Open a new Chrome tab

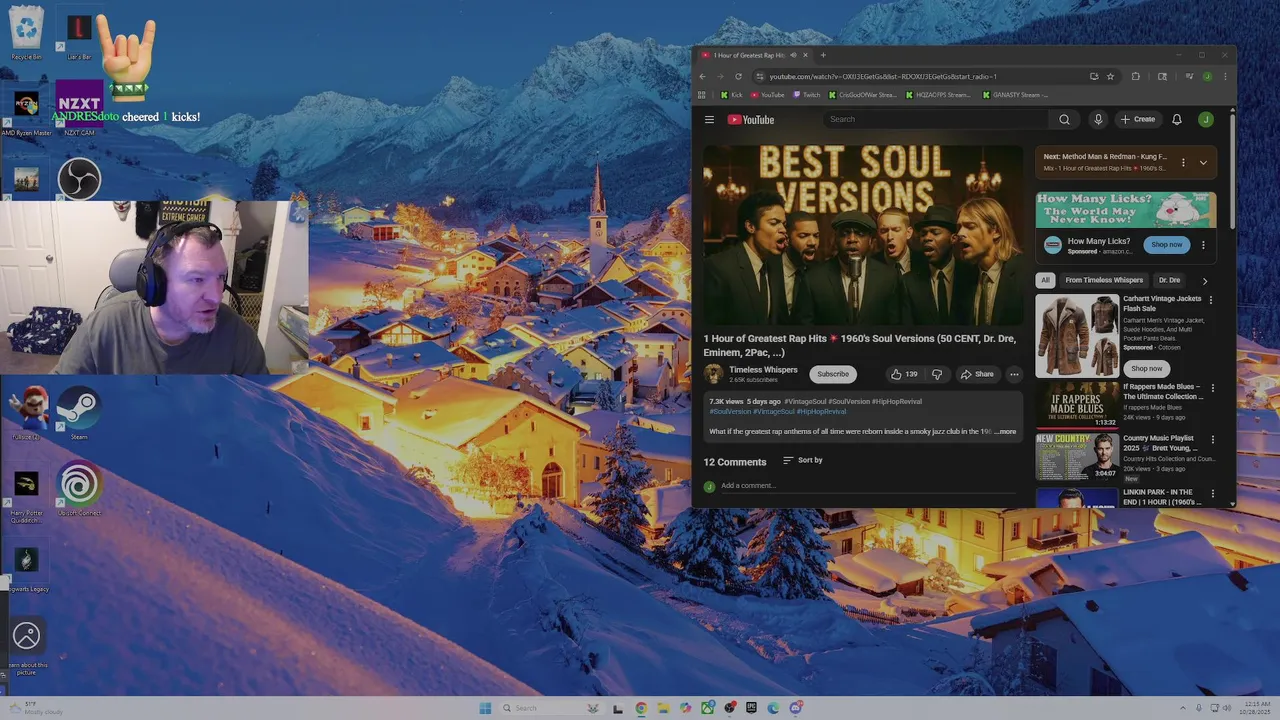click(823, 55)
